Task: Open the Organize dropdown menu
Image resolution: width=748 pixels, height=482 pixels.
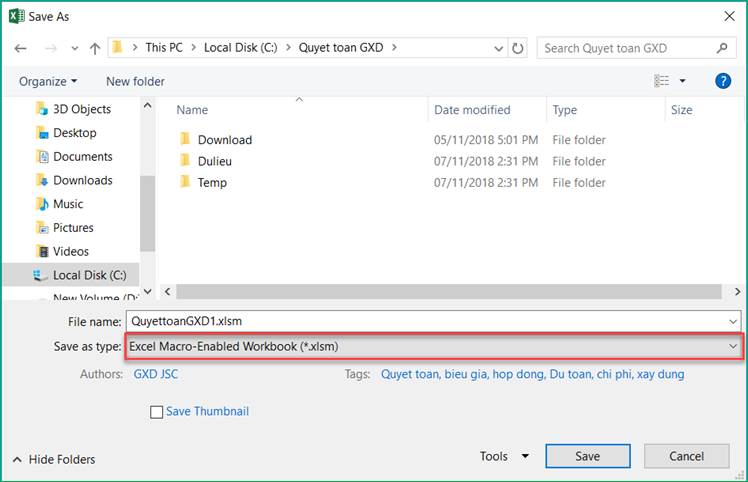Action: 48,81
